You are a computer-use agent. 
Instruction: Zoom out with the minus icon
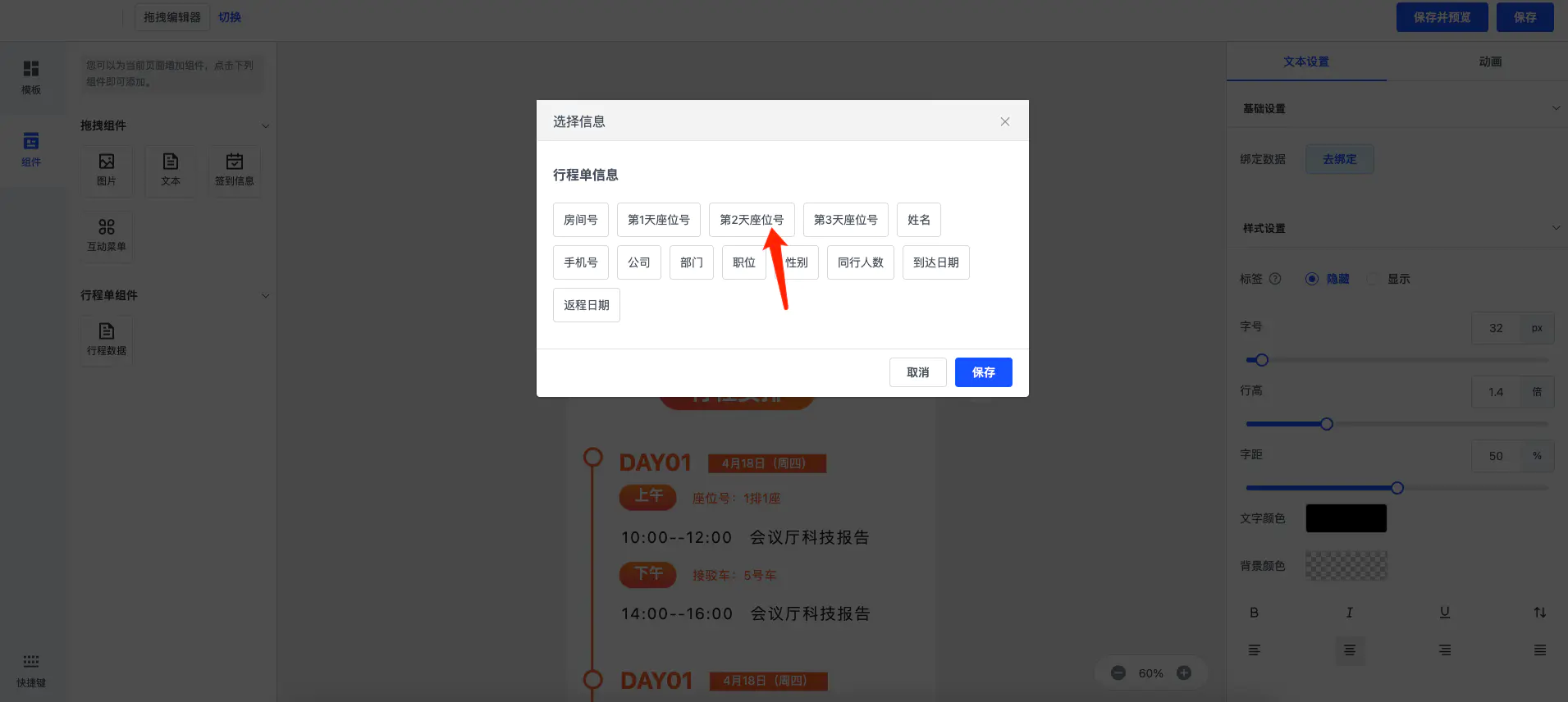(1118, 673)
